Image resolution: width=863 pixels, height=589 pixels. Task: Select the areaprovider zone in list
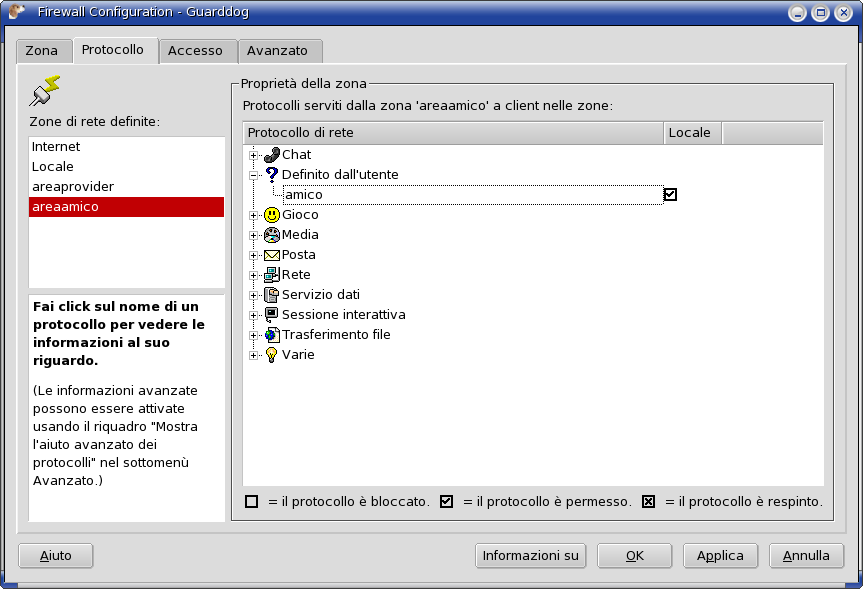(73, 187)
